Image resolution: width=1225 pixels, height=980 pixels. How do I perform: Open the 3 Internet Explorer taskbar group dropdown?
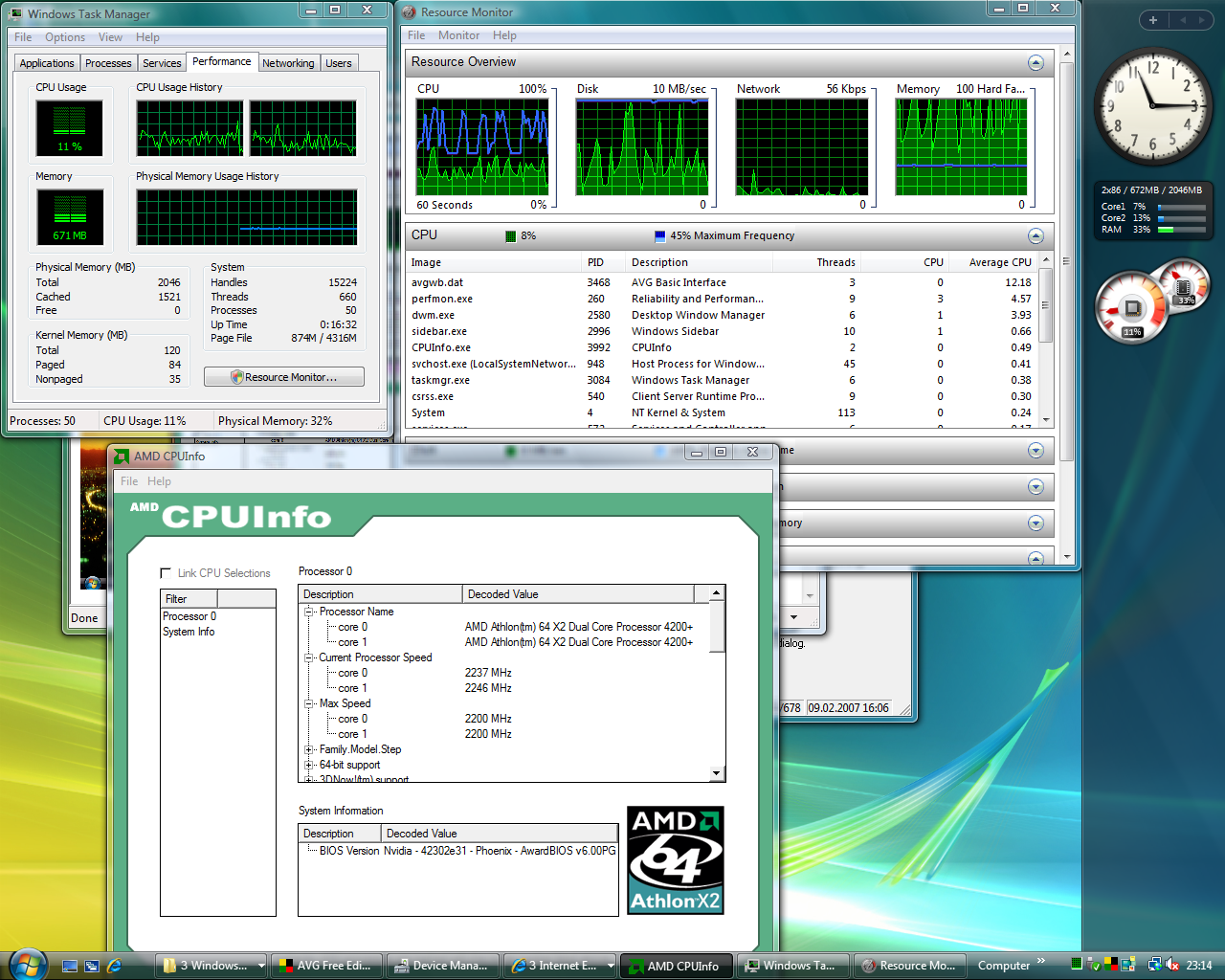tap(610, 966)
